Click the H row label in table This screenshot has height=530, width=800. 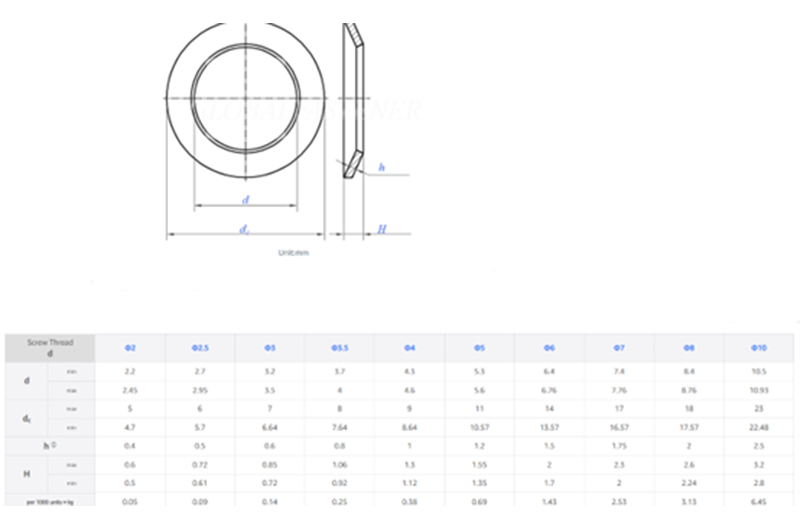click(27, 472)
